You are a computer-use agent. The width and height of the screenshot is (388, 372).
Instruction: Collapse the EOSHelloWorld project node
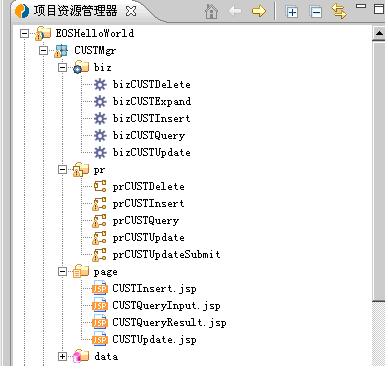point(24,33)
